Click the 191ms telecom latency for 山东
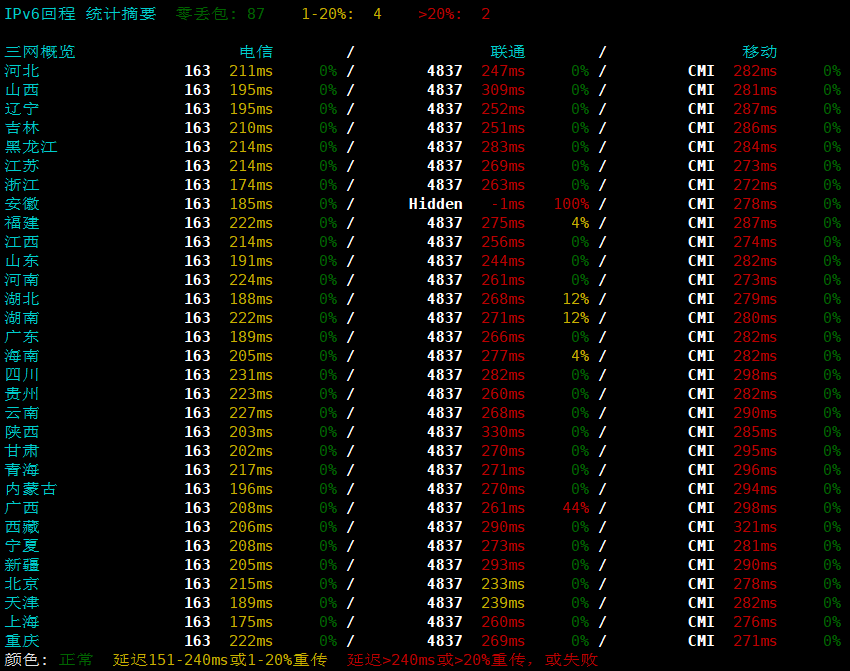 pos(251,261)
